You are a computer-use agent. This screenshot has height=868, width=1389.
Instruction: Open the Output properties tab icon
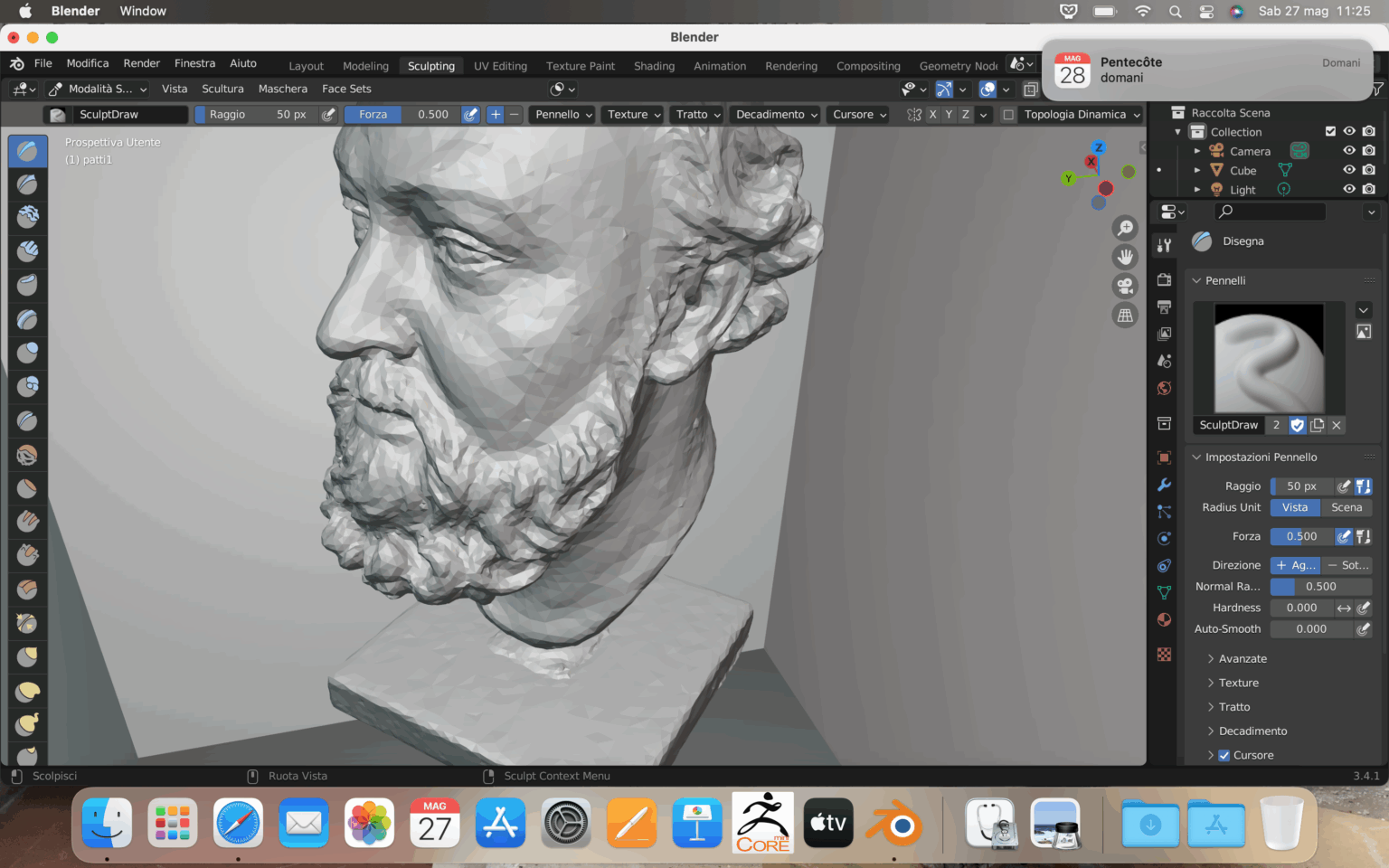(1164, 307)
